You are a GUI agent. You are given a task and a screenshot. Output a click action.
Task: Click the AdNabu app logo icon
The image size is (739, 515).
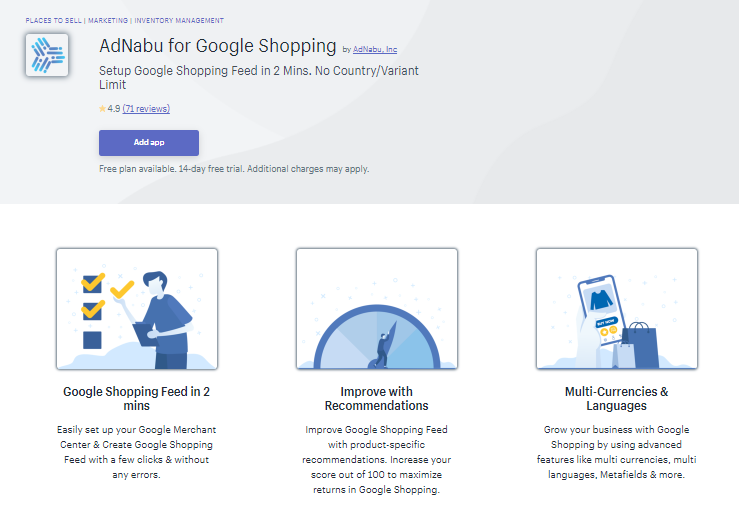pos(47,55)
